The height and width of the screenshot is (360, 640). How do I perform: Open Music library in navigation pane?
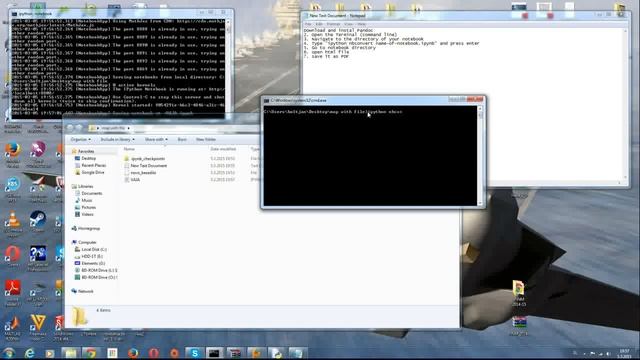tap(87, 200)
